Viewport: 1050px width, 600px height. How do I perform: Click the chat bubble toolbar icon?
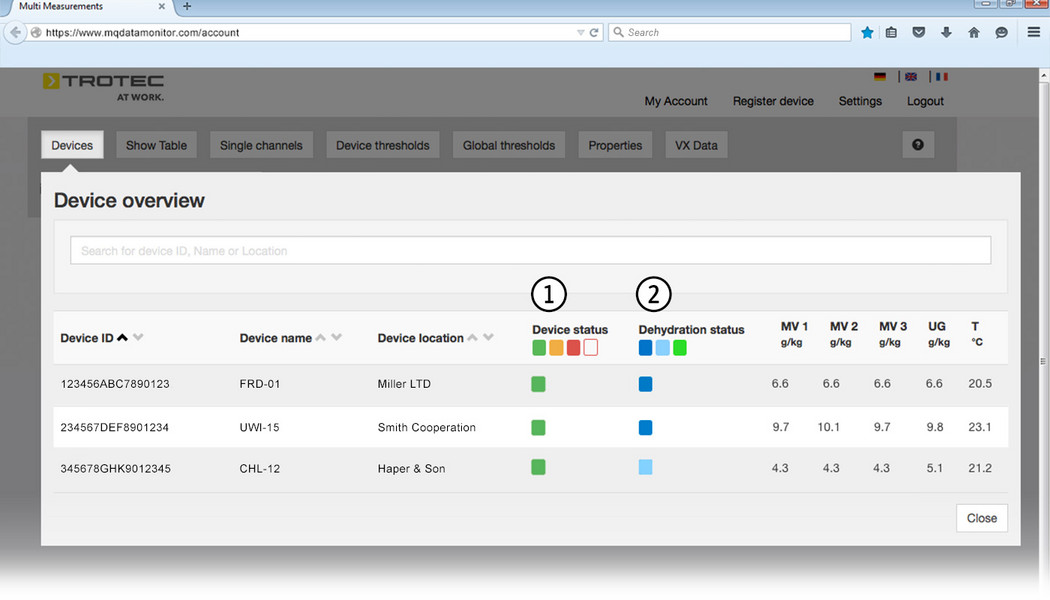click(1001, 32)
